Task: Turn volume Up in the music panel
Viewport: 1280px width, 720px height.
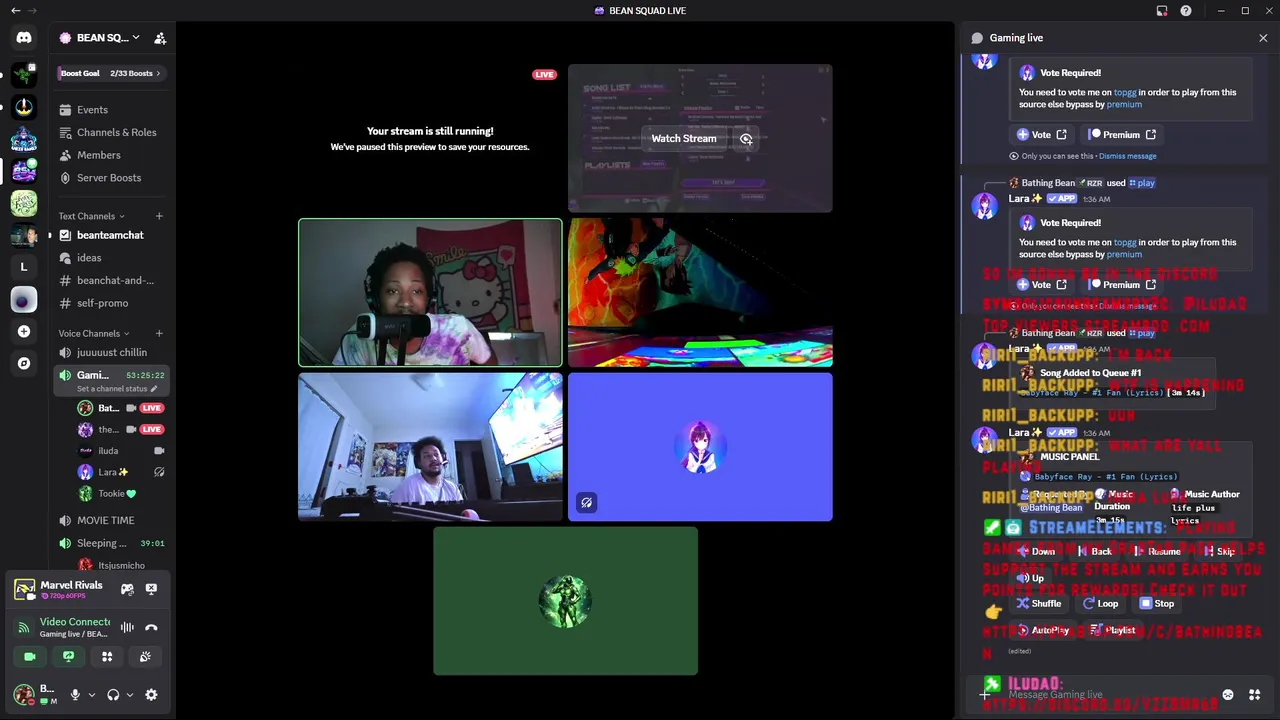Action: click(x=1030, y=578)
